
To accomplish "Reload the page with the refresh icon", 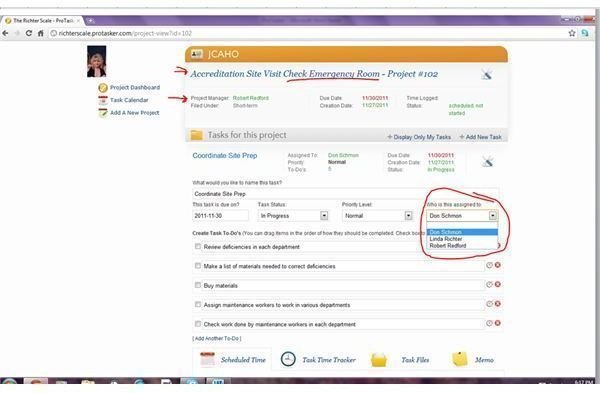I will click(x=29, y=33).
